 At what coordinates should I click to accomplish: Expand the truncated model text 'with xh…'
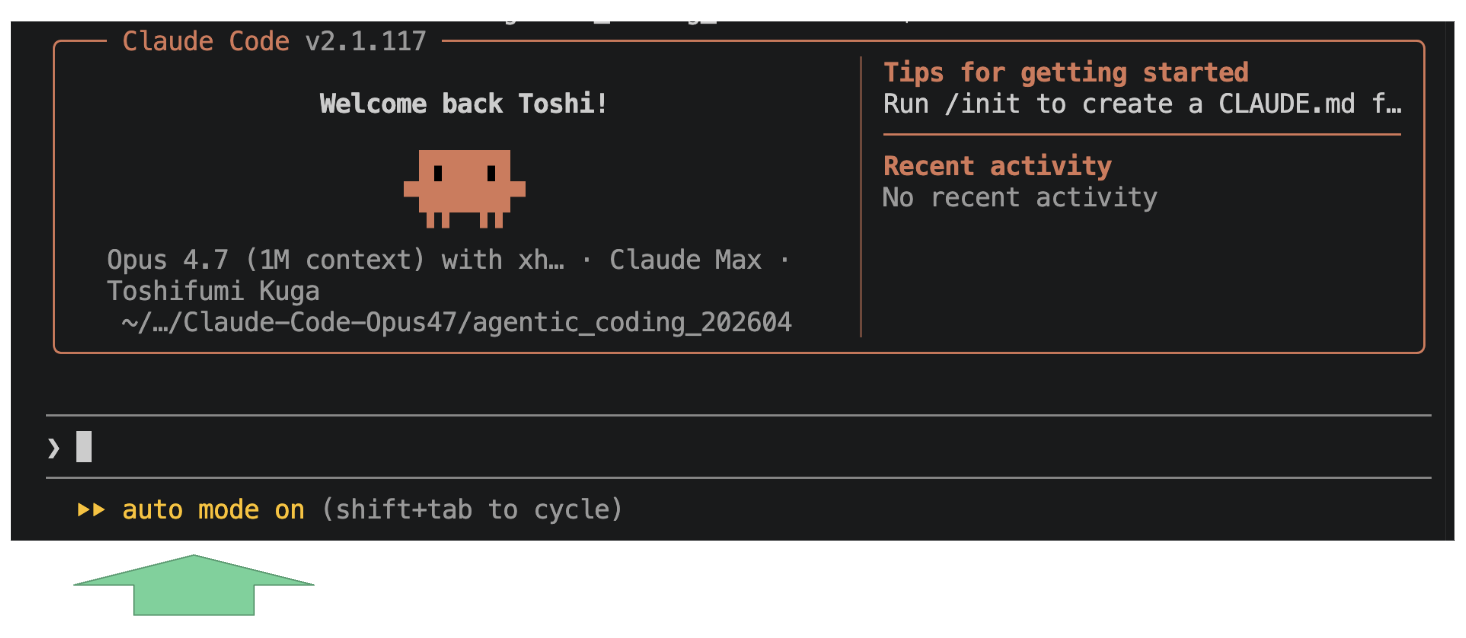click(x=504, y=260)
